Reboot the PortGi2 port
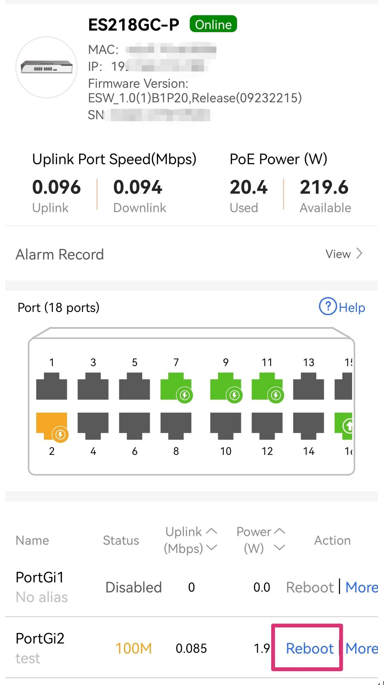This screenshot has height=685, width=385. click(310, 648)
